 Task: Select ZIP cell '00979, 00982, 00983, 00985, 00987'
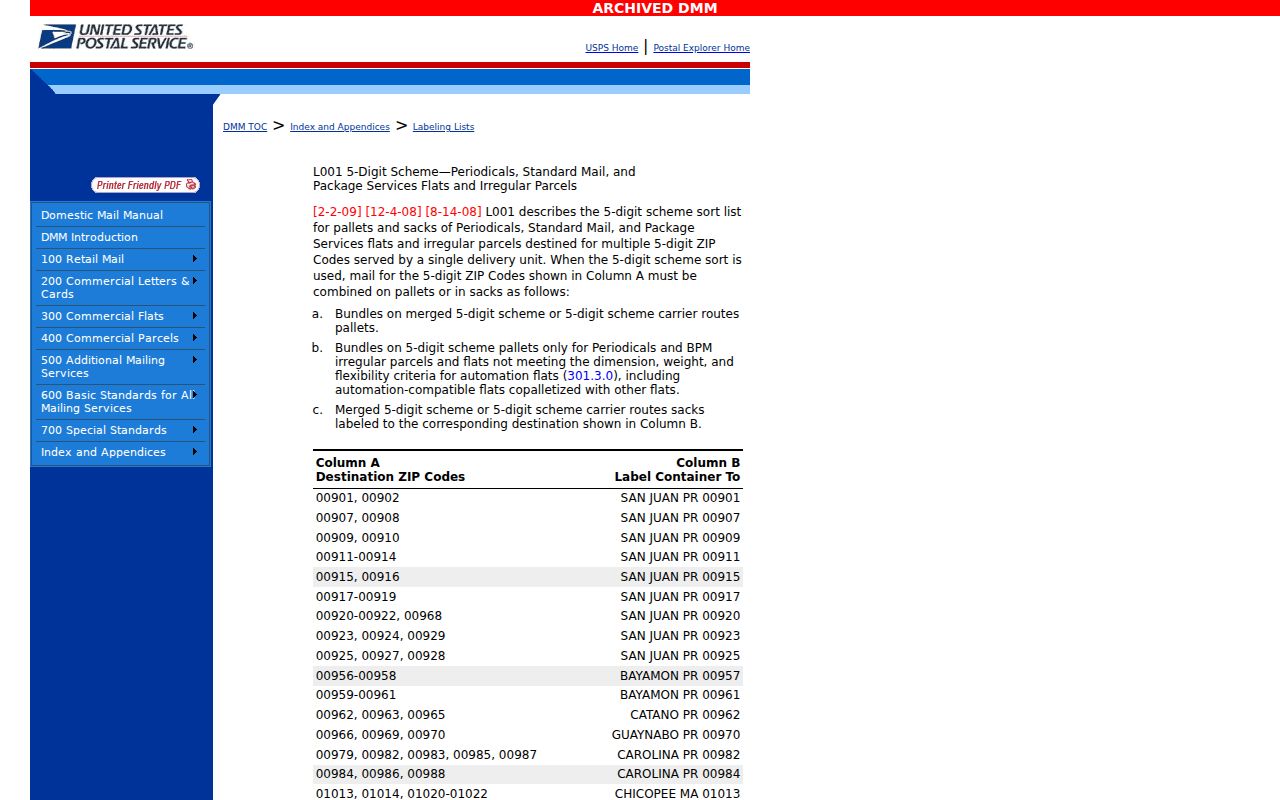coord(426,755)
